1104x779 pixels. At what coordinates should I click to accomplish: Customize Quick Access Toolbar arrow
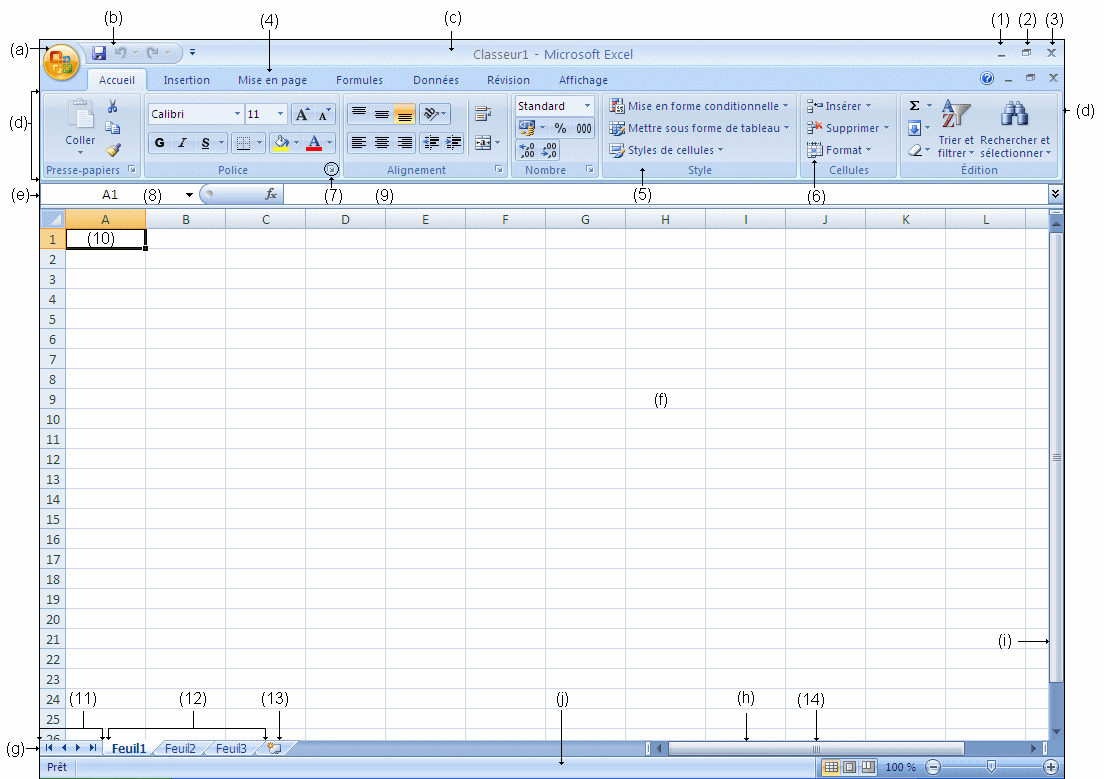point(192,52)
